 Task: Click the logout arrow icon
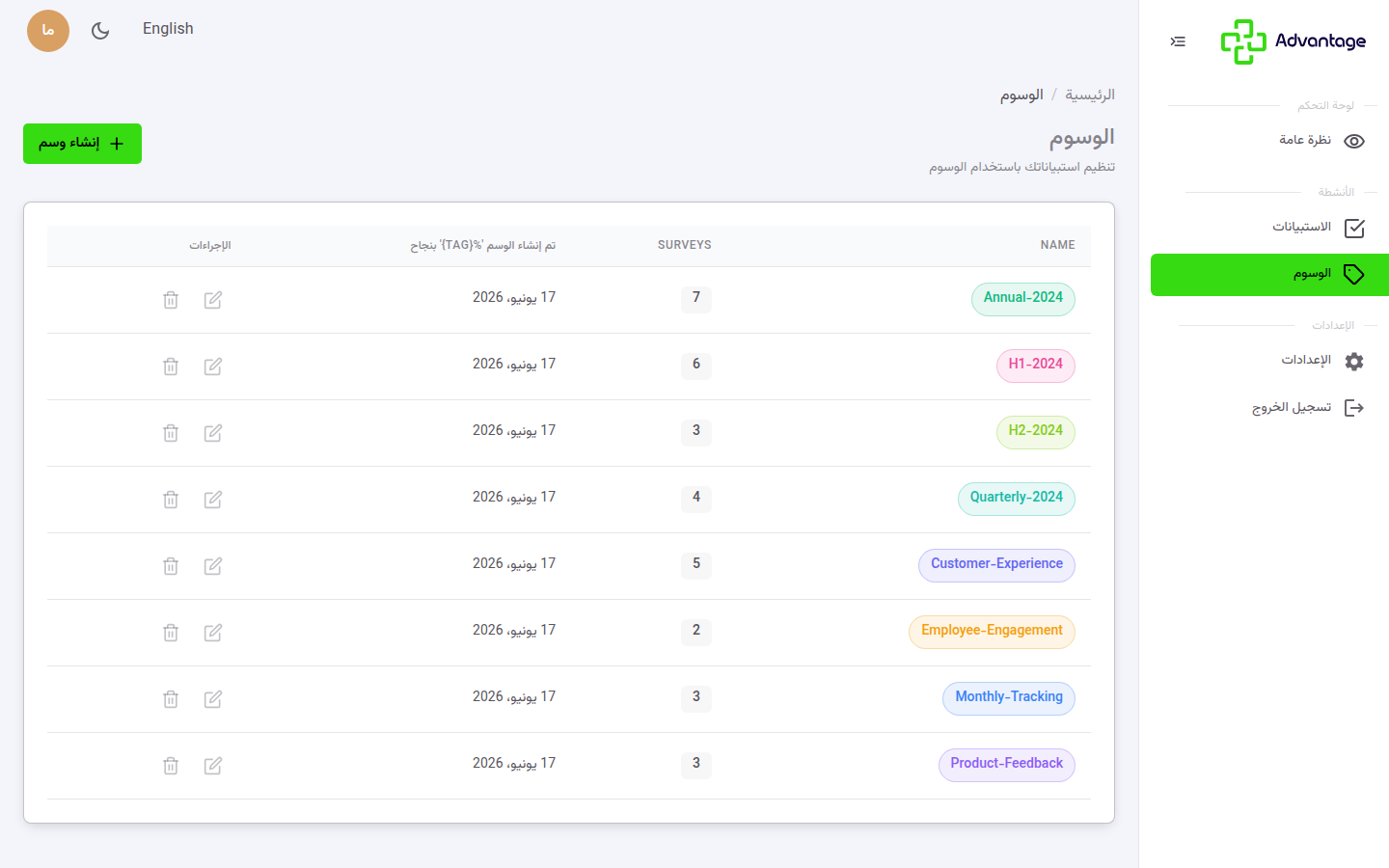pos(1354,408)
